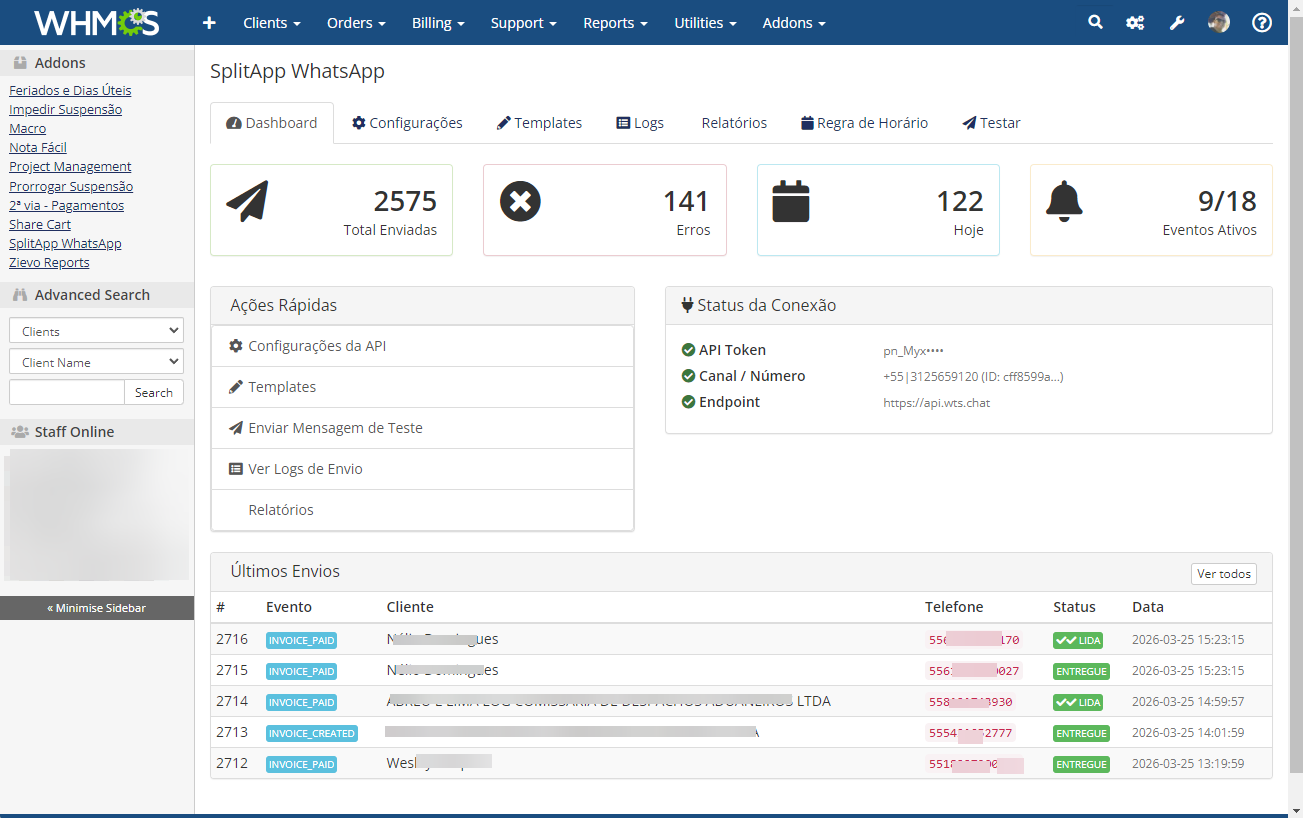Image resolution: width=1303 pixels, height=818 pixels.
Task: Open Feriados e Dias Úteis addon
Action: point(70,90)
